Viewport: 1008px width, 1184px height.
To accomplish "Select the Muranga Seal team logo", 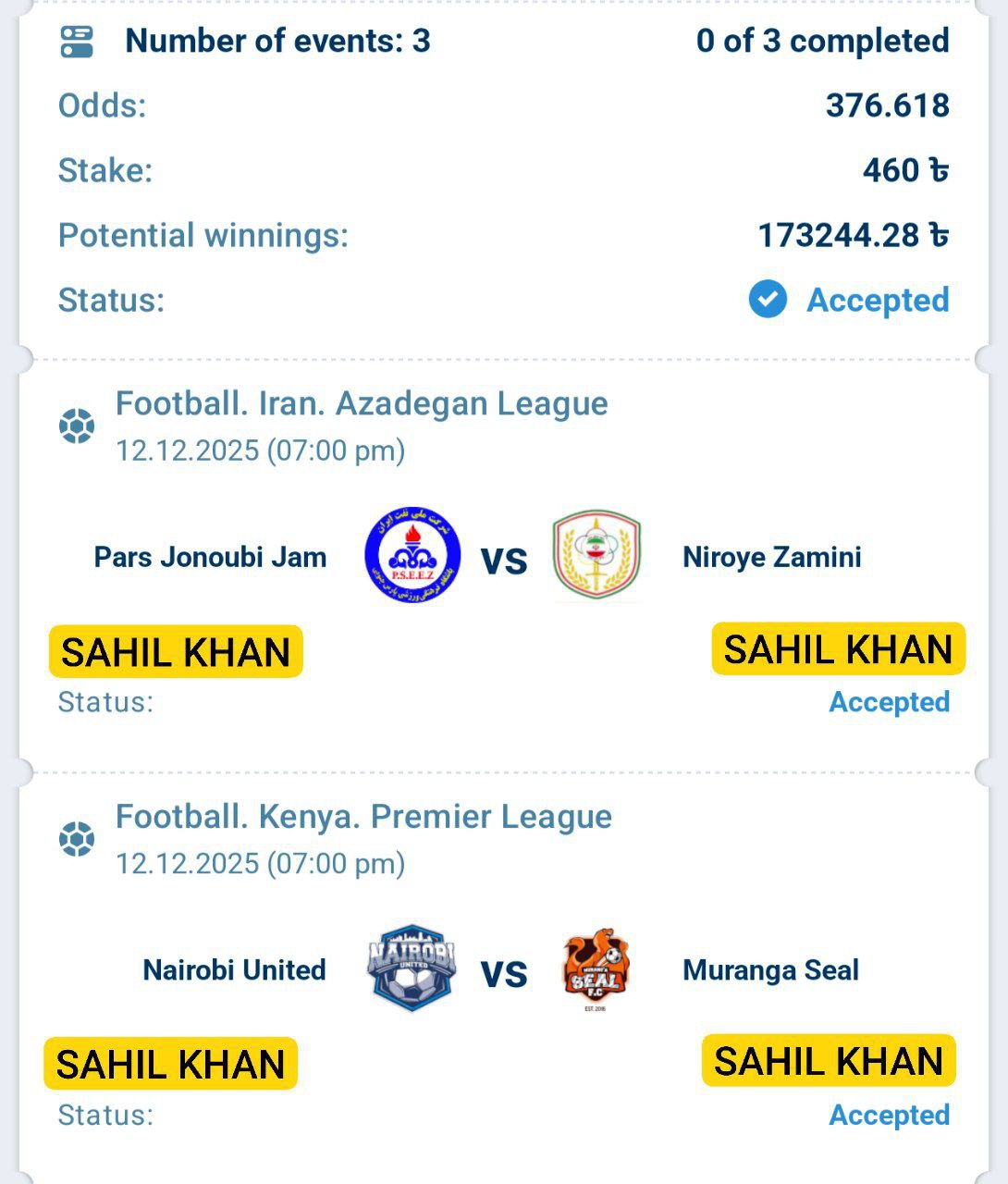I will 596,968.
